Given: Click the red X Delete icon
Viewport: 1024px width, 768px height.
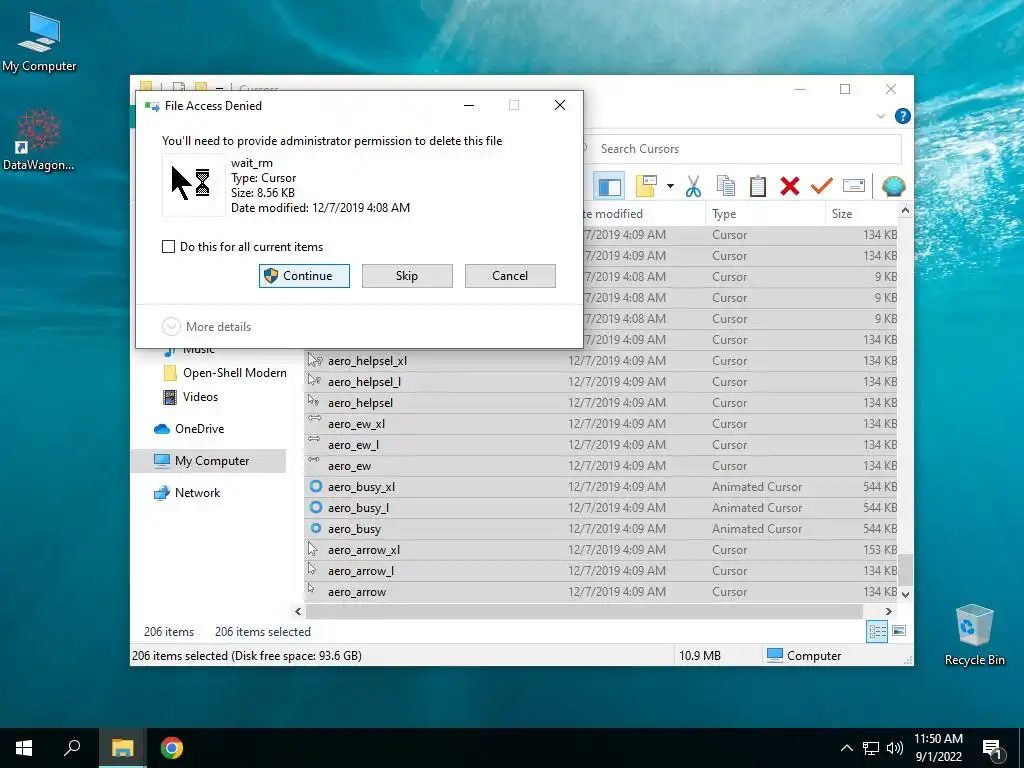Looking at the screenshot, I should click(x=790, y=186).
